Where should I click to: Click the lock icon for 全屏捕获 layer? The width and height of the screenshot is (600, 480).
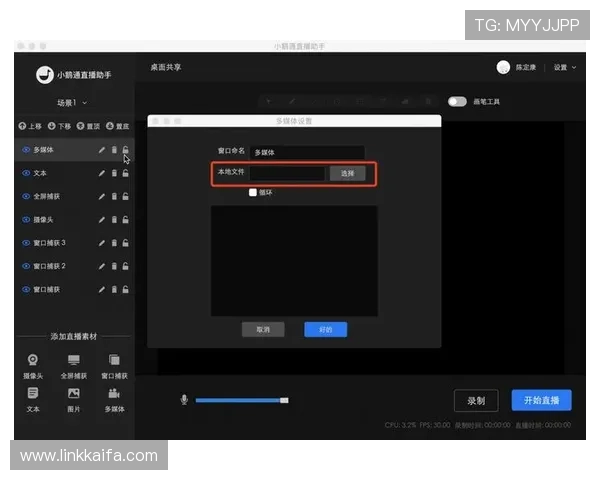pyautogui.click(x=125, y=196)
